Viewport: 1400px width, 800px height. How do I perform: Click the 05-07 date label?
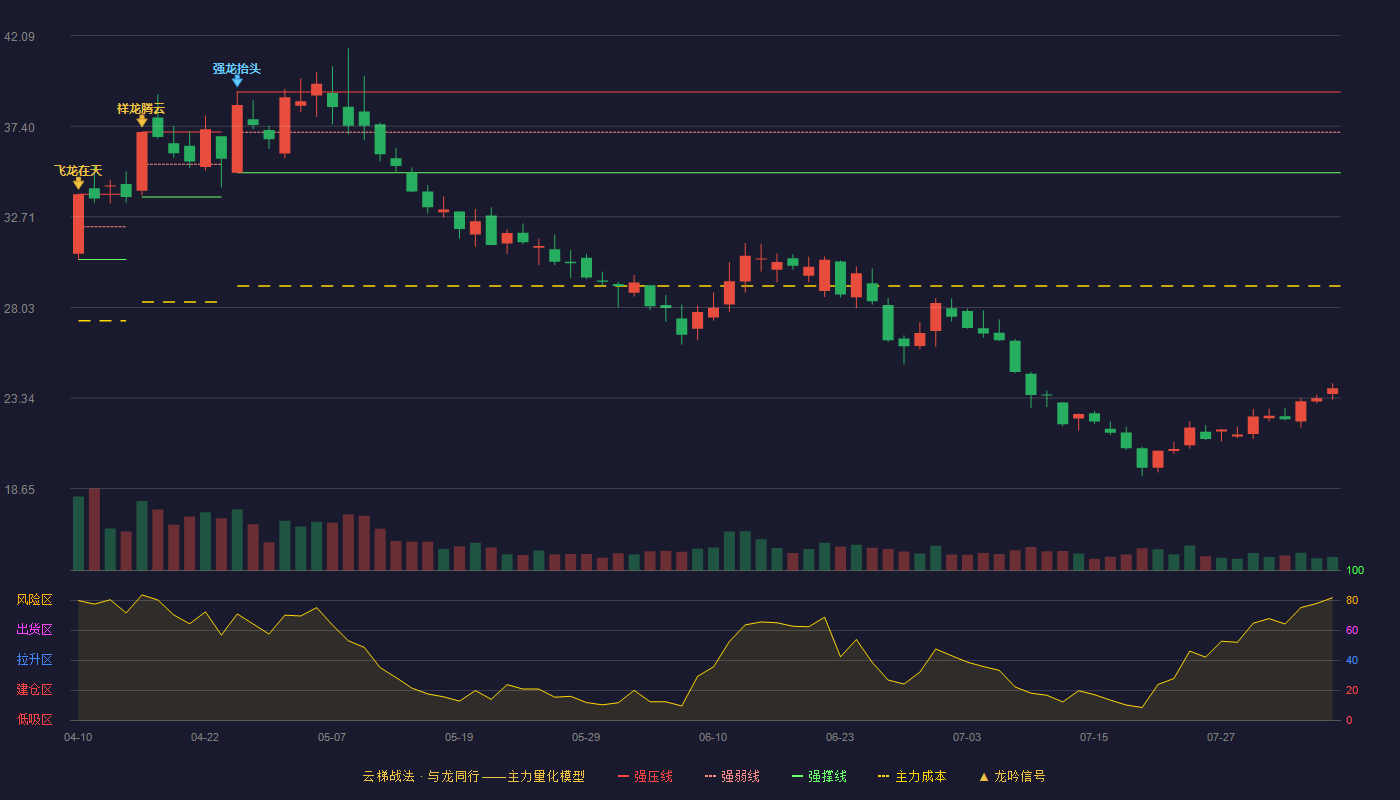[x=332, y=737]
